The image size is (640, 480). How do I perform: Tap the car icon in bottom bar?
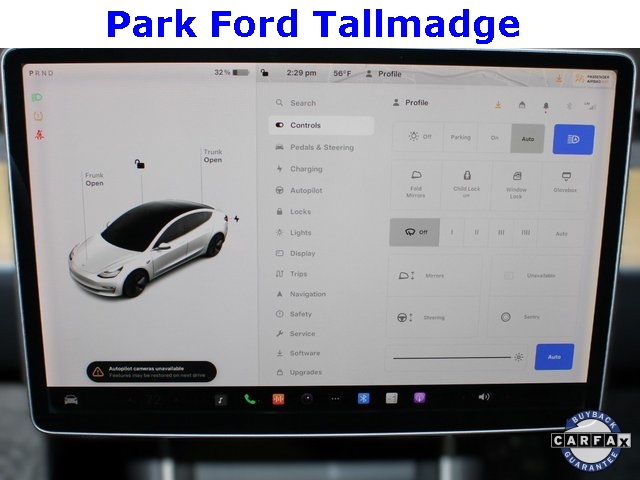click(x=71, y=399)
